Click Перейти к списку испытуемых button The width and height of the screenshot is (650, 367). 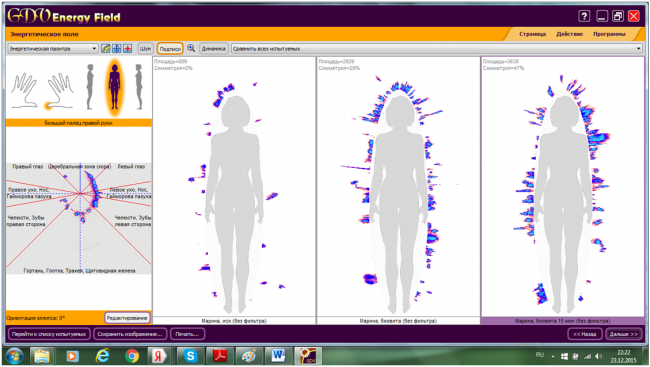pyautogui.click(x=49, y=334)
